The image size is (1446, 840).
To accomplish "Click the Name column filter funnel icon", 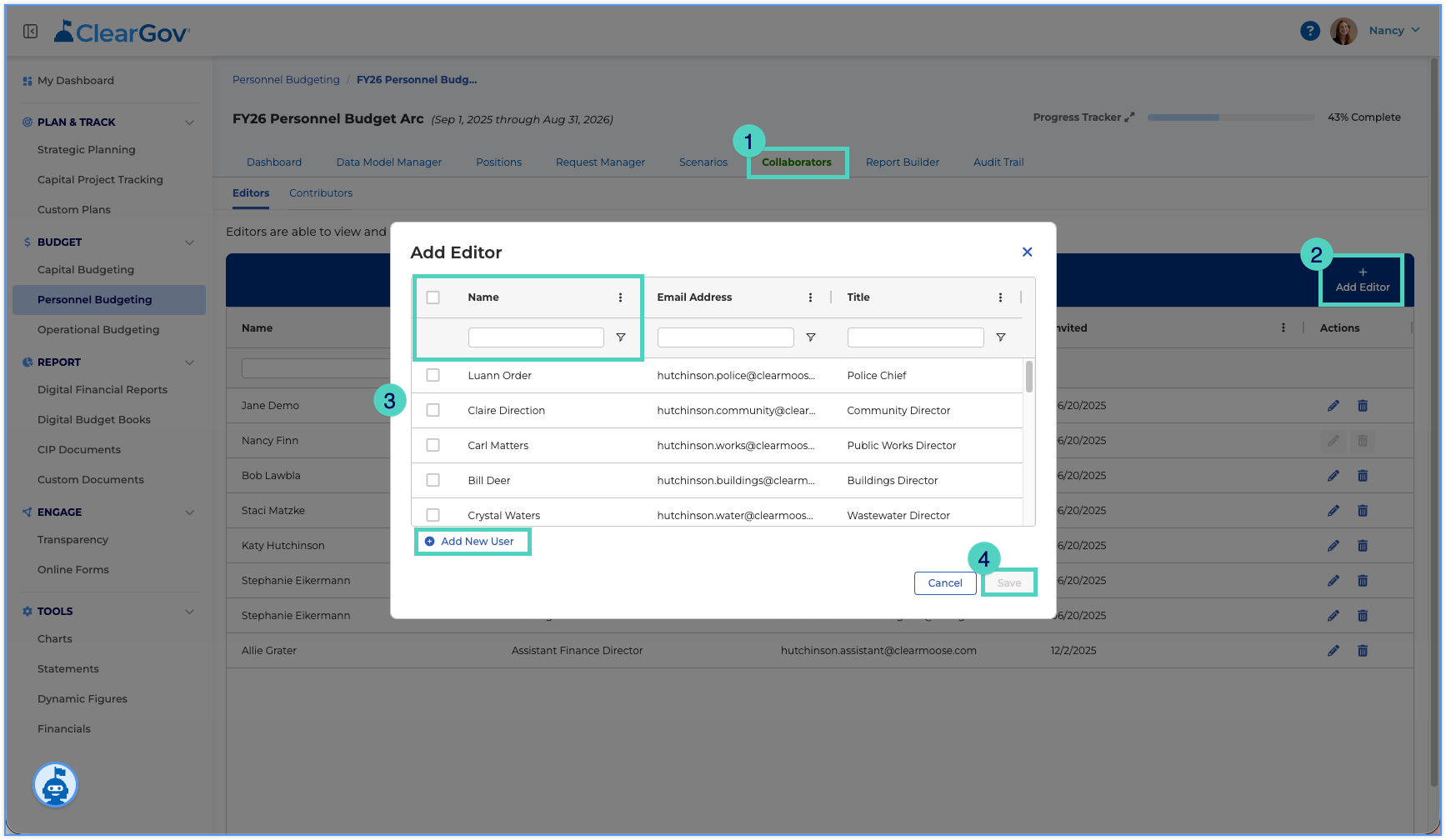I will coord(621,337).
